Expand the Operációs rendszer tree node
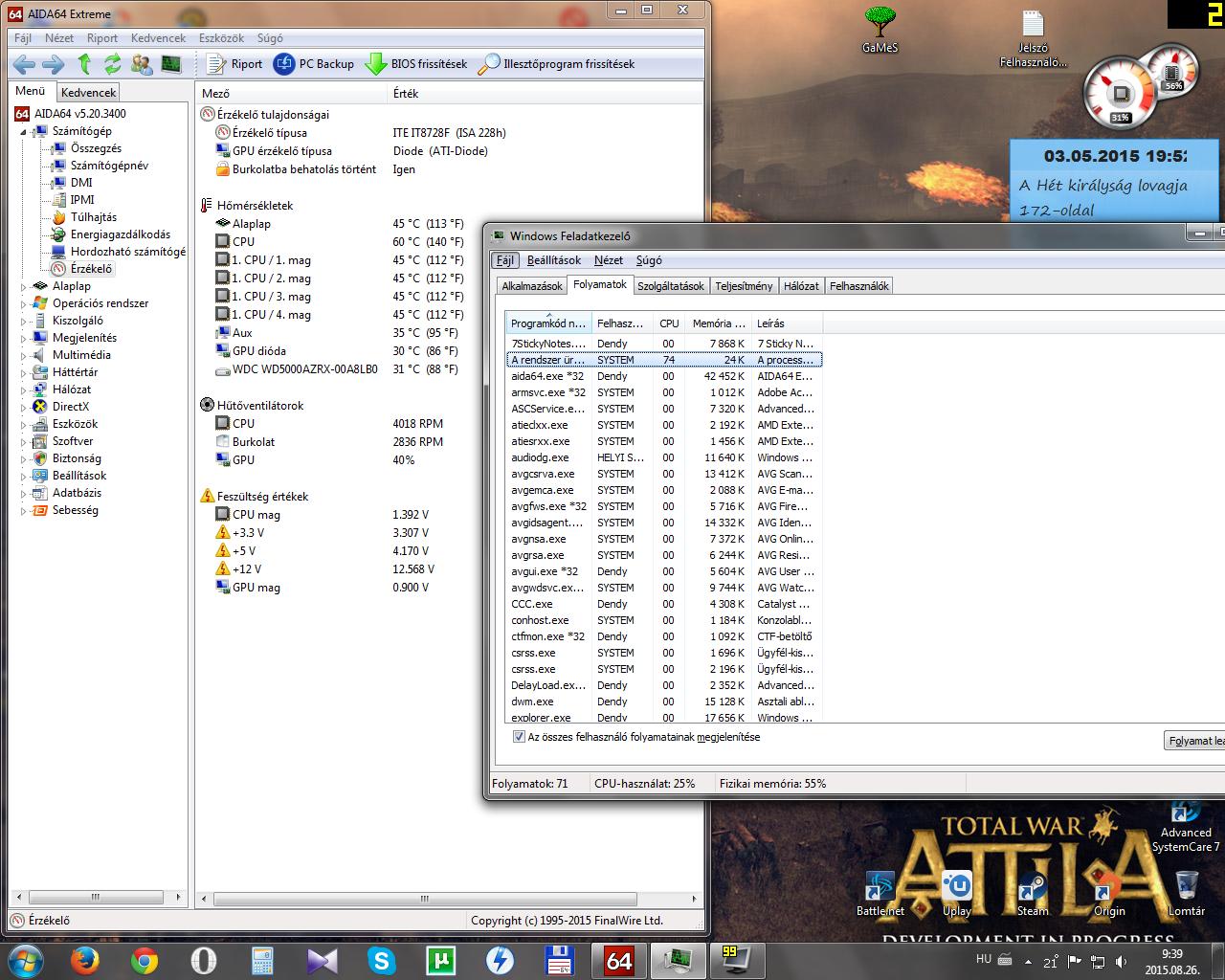This screenshot has height=980, width=1225. click(x=24, y=303)
